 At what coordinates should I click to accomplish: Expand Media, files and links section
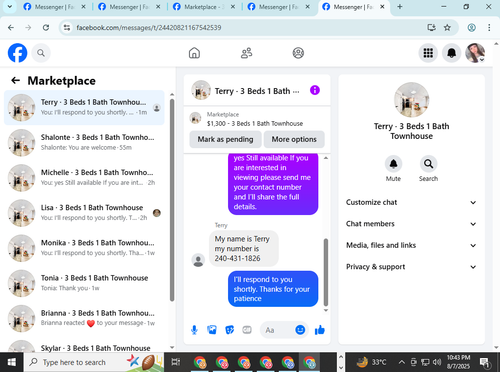tap(411, 245)
